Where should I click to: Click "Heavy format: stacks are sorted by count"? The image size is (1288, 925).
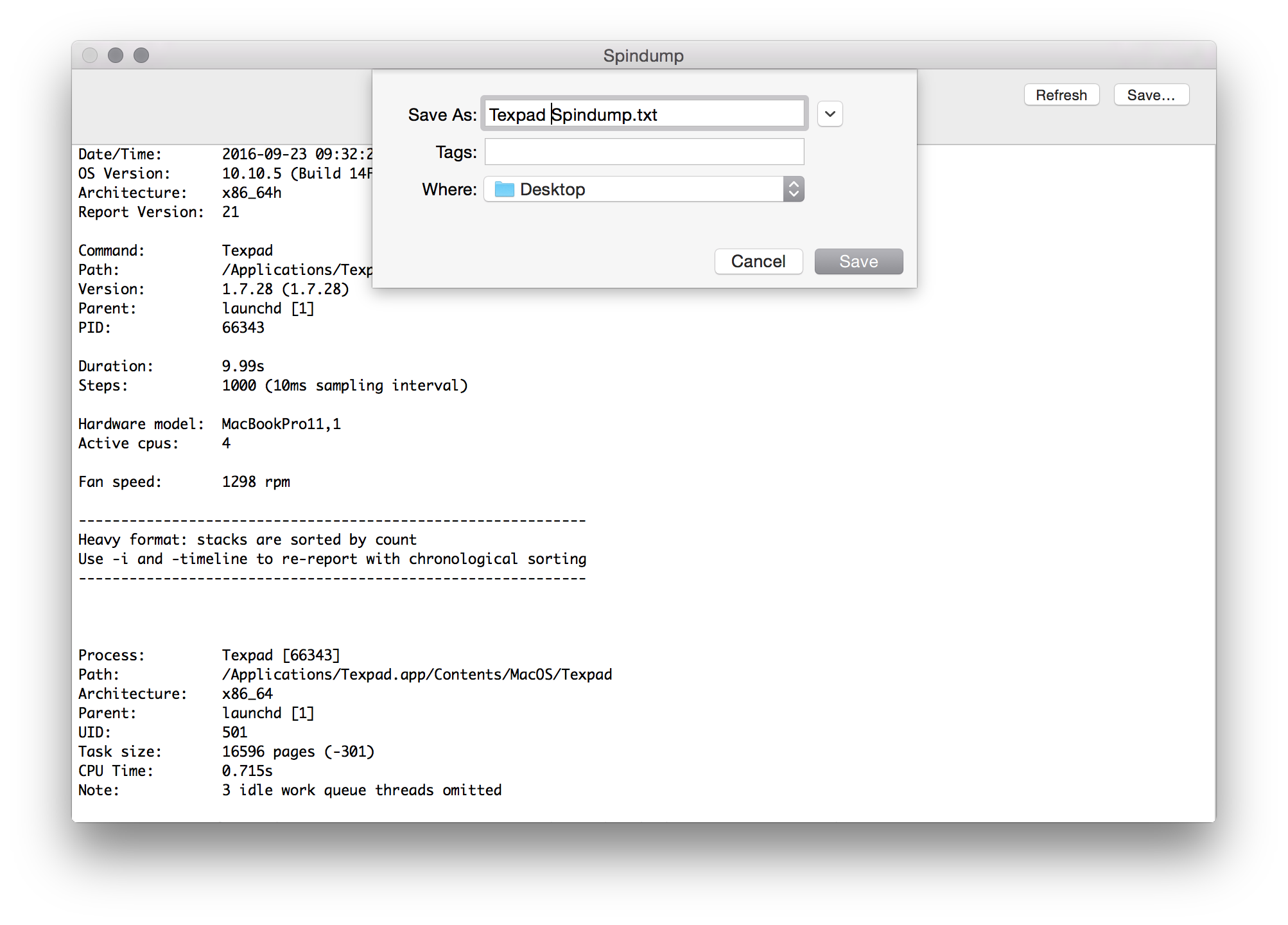pyautogui.click(x=247, y=540)
